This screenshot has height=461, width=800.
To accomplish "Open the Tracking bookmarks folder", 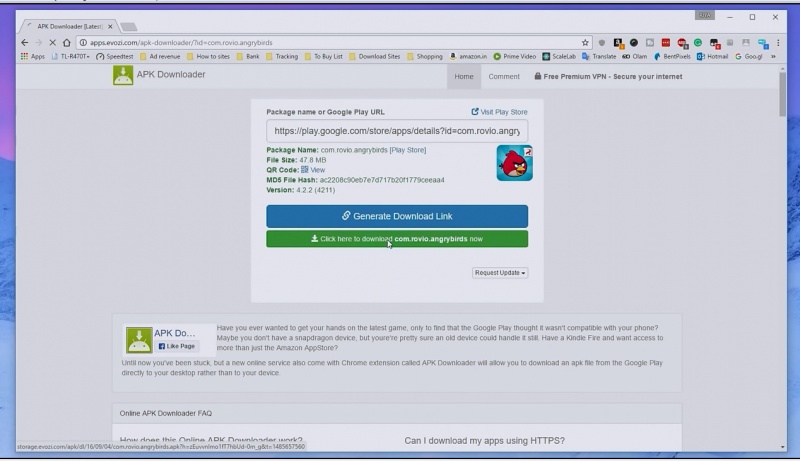I will (282, 57).
